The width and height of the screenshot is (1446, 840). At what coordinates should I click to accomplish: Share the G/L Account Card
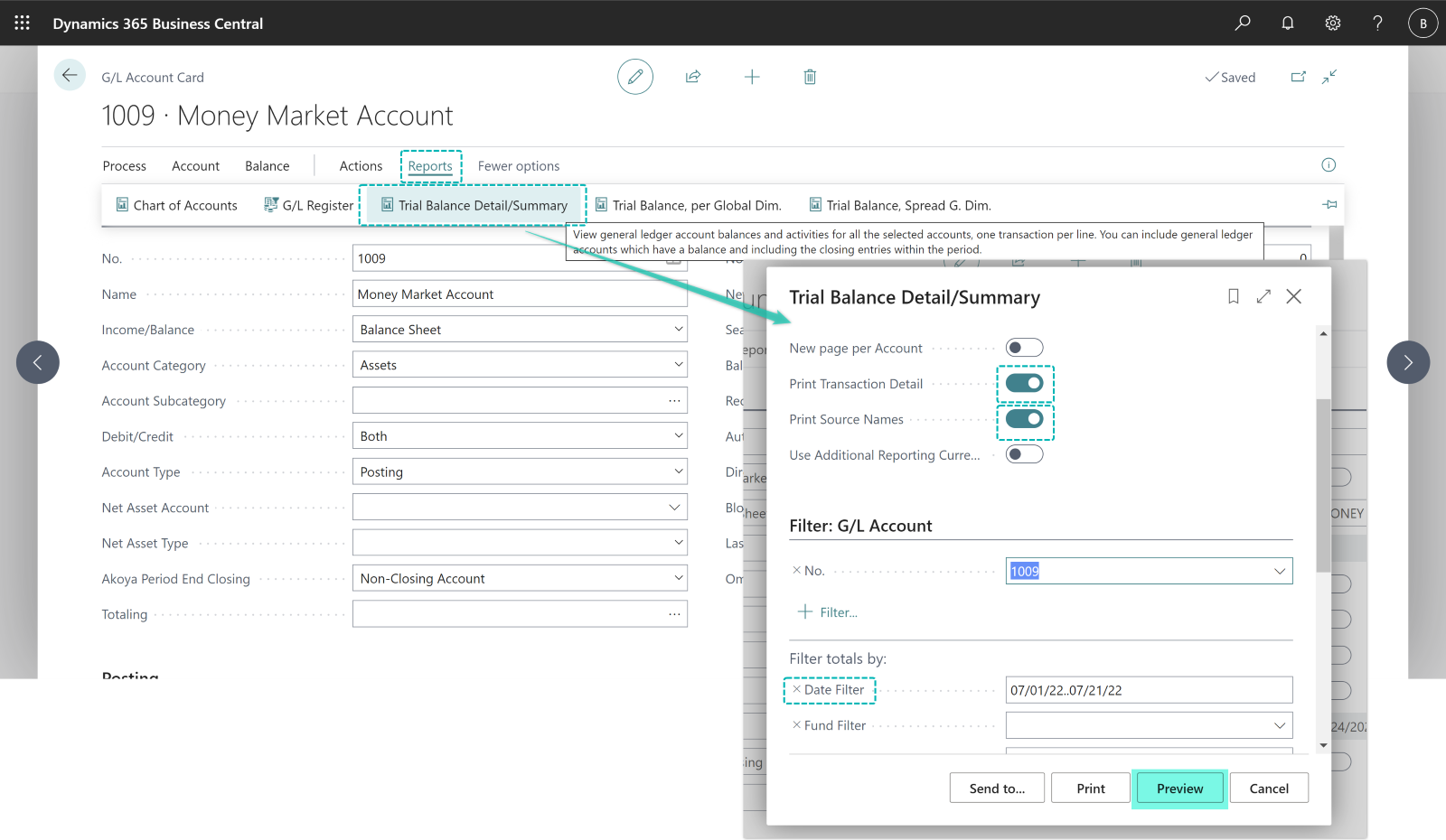pyautogui.click(x=693, y=77)
